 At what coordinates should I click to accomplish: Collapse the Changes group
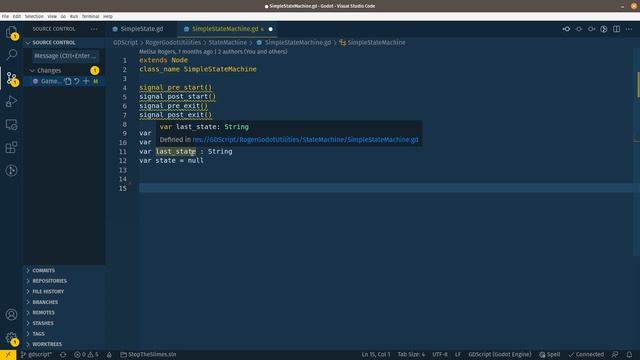[x=32, y=71]
